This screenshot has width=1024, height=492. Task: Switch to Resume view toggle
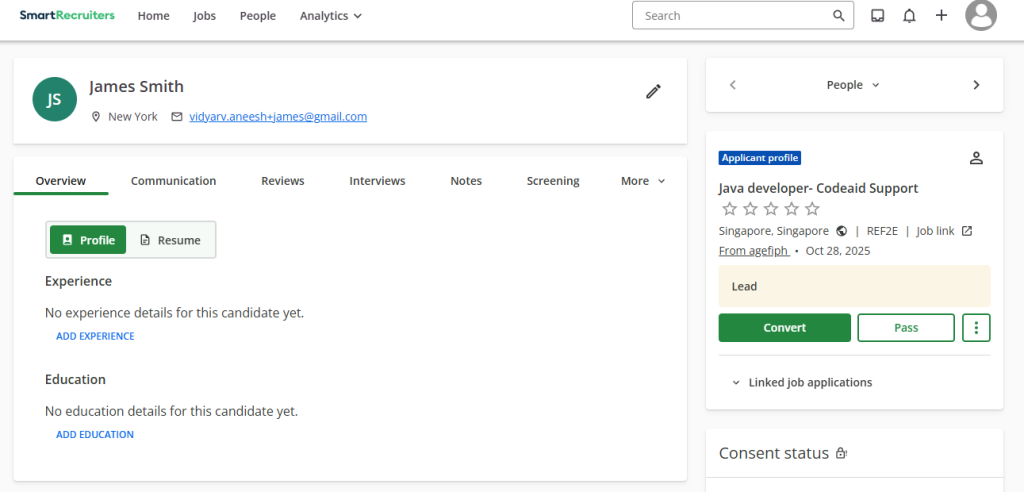pos(170,240)
